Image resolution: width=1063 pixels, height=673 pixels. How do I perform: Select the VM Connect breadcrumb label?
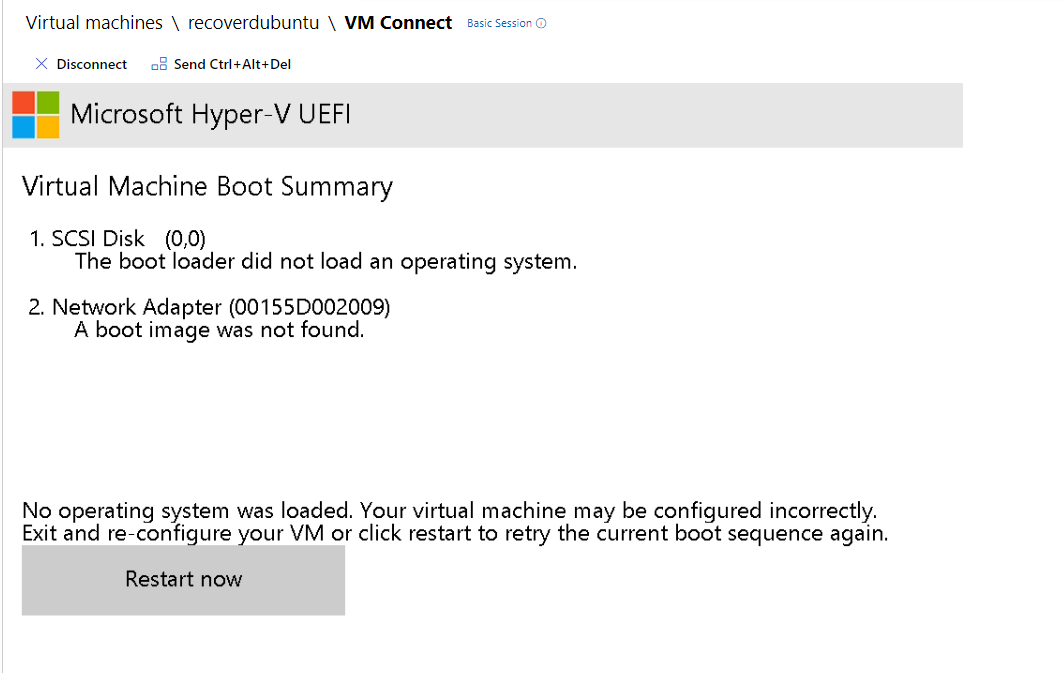click(x=398, y=22)
